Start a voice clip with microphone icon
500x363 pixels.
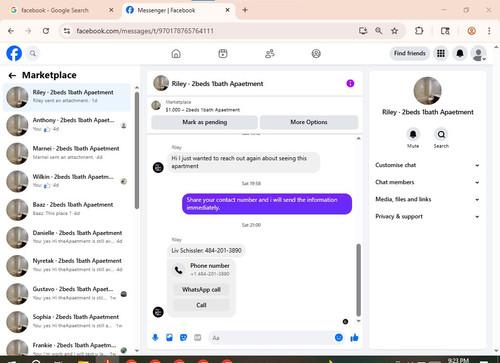(x=155, y=338)
